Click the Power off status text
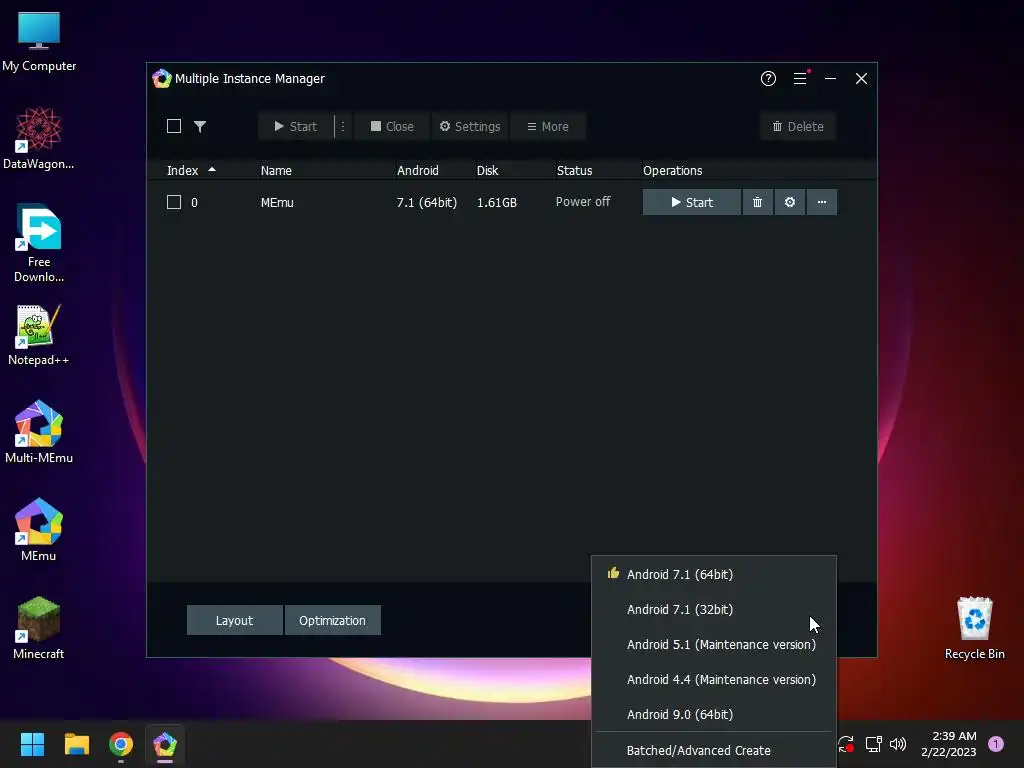This screenshot has height=768, width=1024. pos(583,202)
